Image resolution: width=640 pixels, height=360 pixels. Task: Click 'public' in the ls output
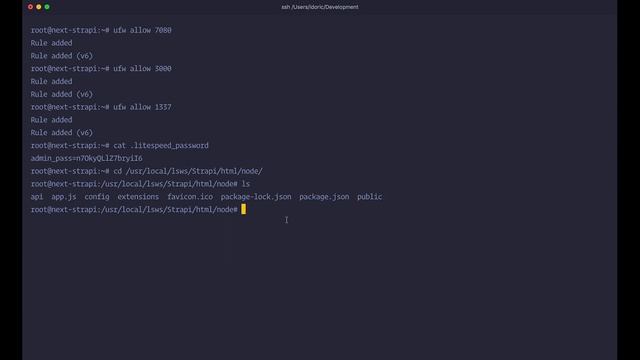[x=370, y=197]
